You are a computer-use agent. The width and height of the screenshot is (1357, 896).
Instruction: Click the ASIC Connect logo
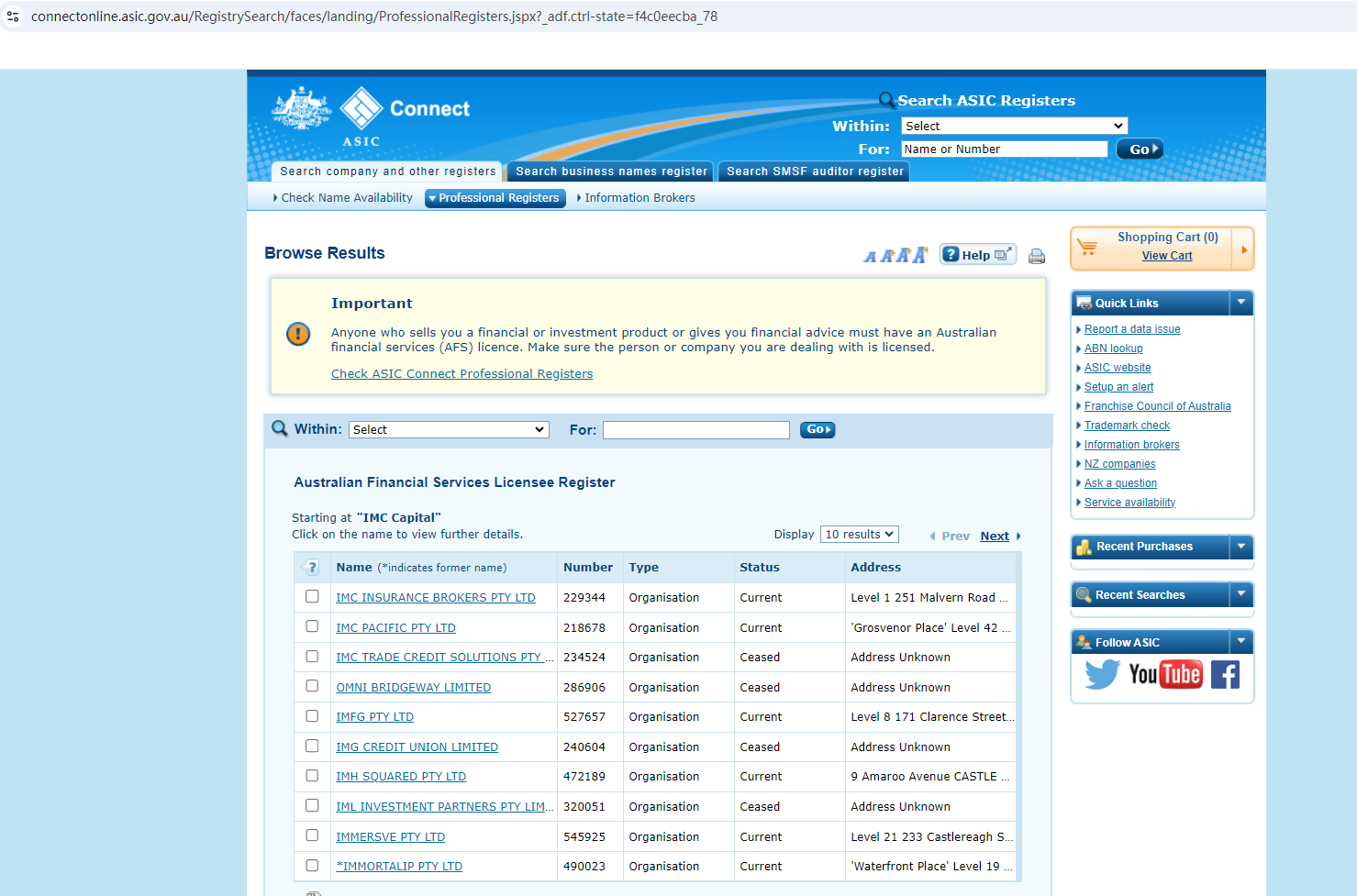point(405,116)
